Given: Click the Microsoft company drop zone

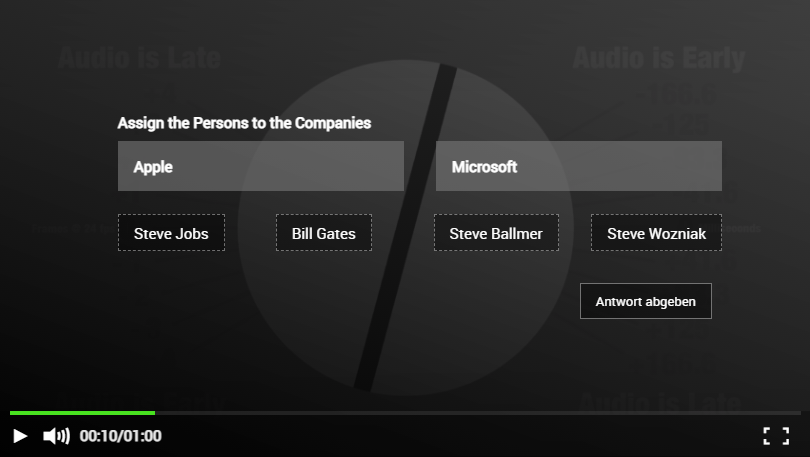Looking at the screenshot, I should click(579, 166).
